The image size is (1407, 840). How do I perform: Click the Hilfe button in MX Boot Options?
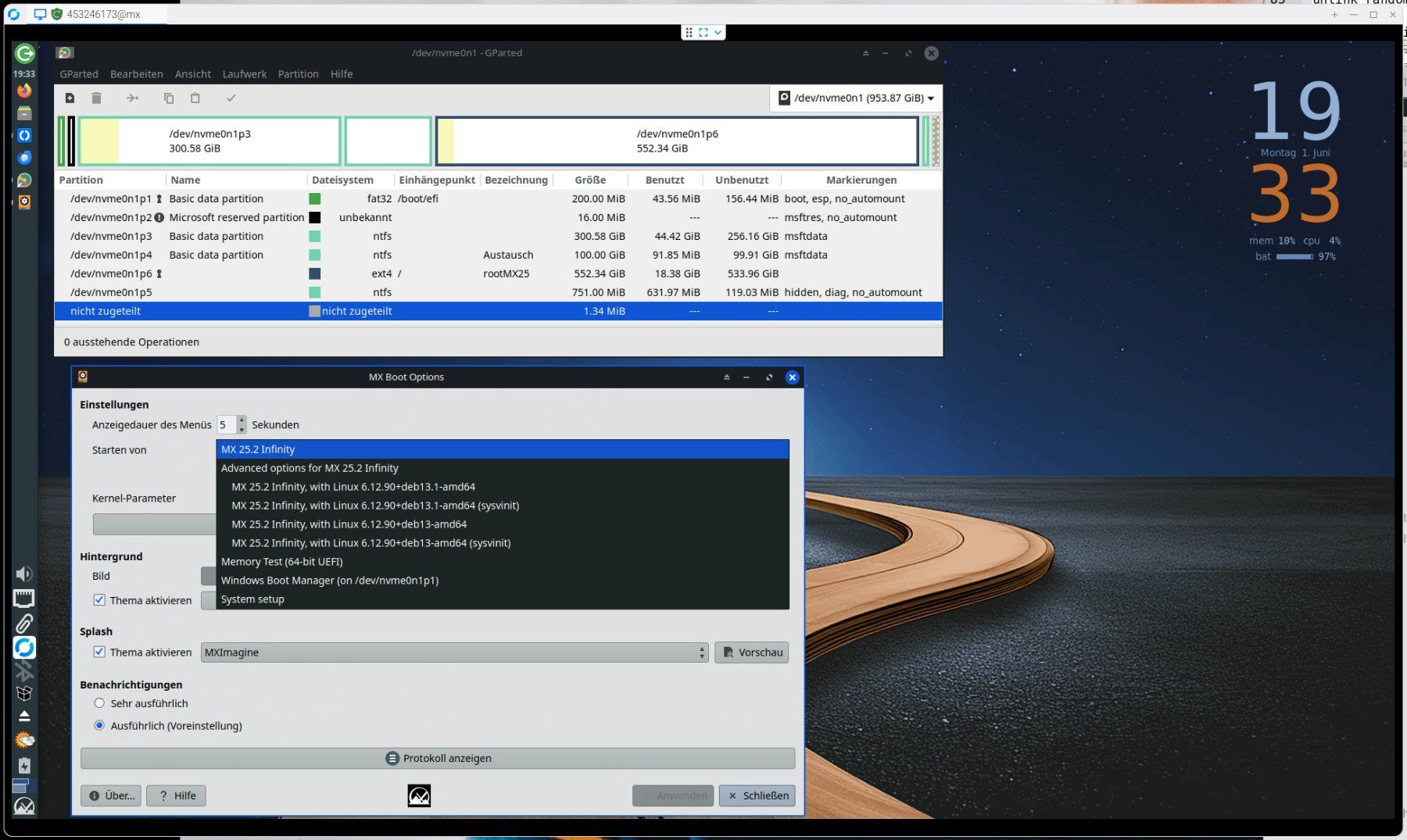click(177, 795)
